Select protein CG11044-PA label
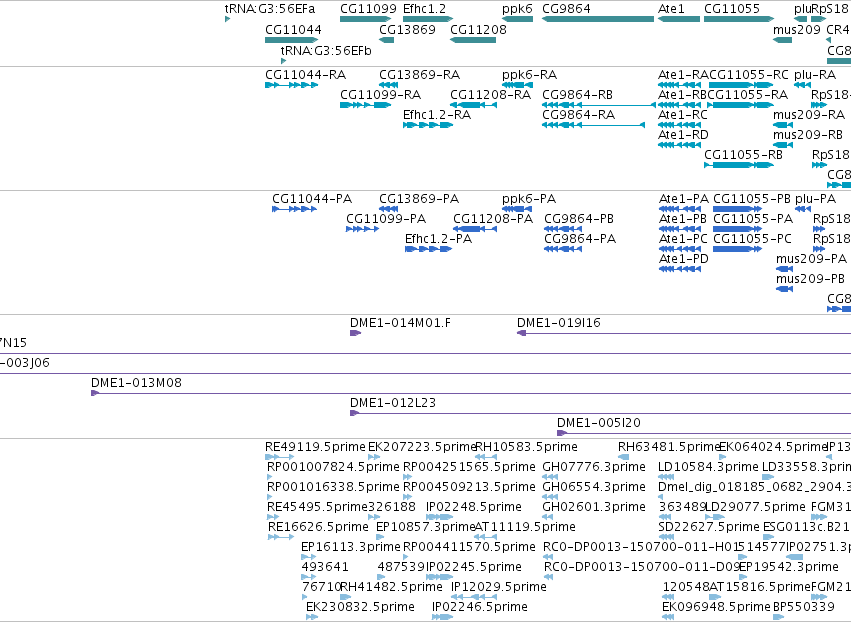This screenshot has width=851, height=622. [312, 199]
